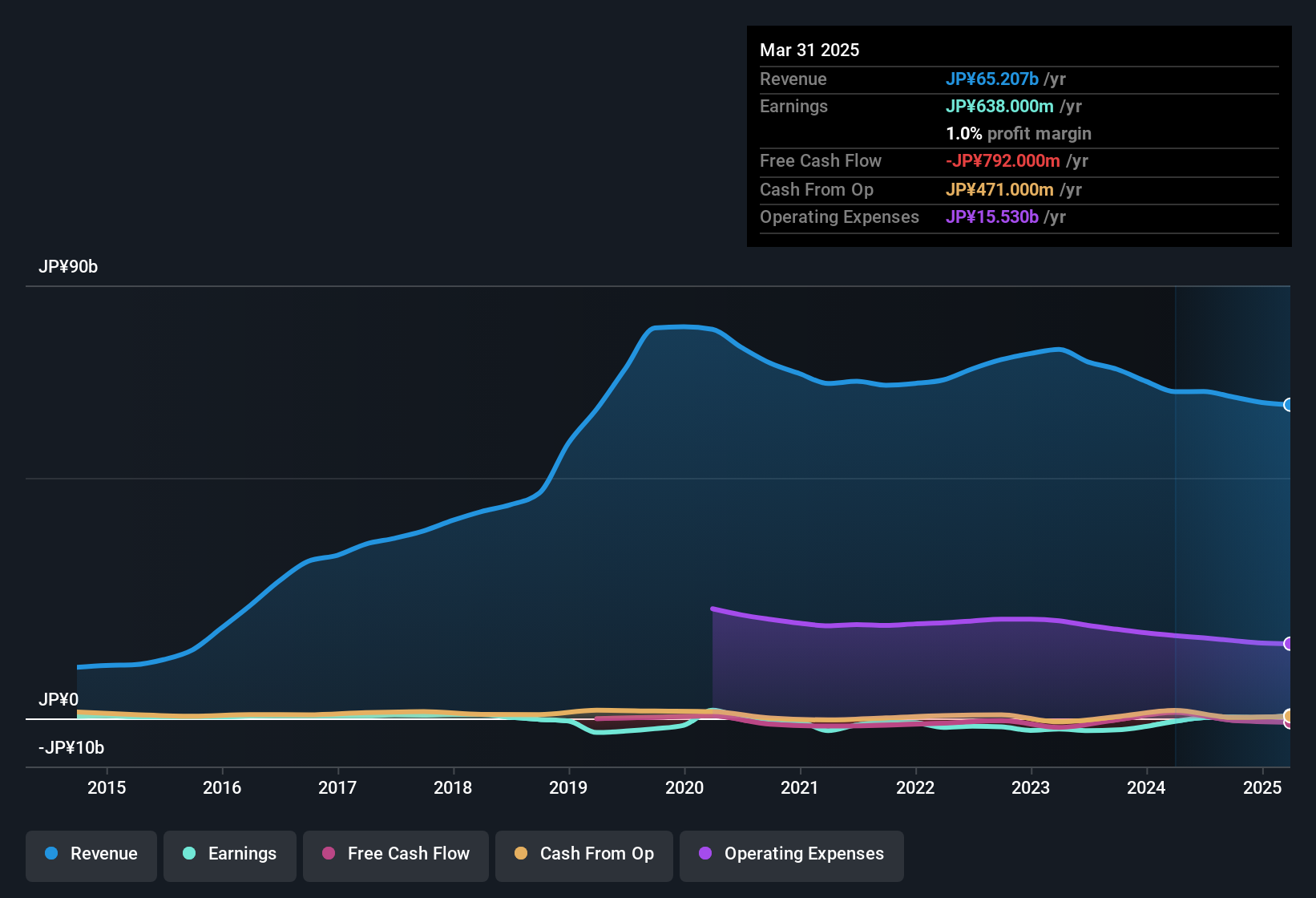
Task: Click the -JP¥792.000m free cash flow value
Action: click(1003, 160)
